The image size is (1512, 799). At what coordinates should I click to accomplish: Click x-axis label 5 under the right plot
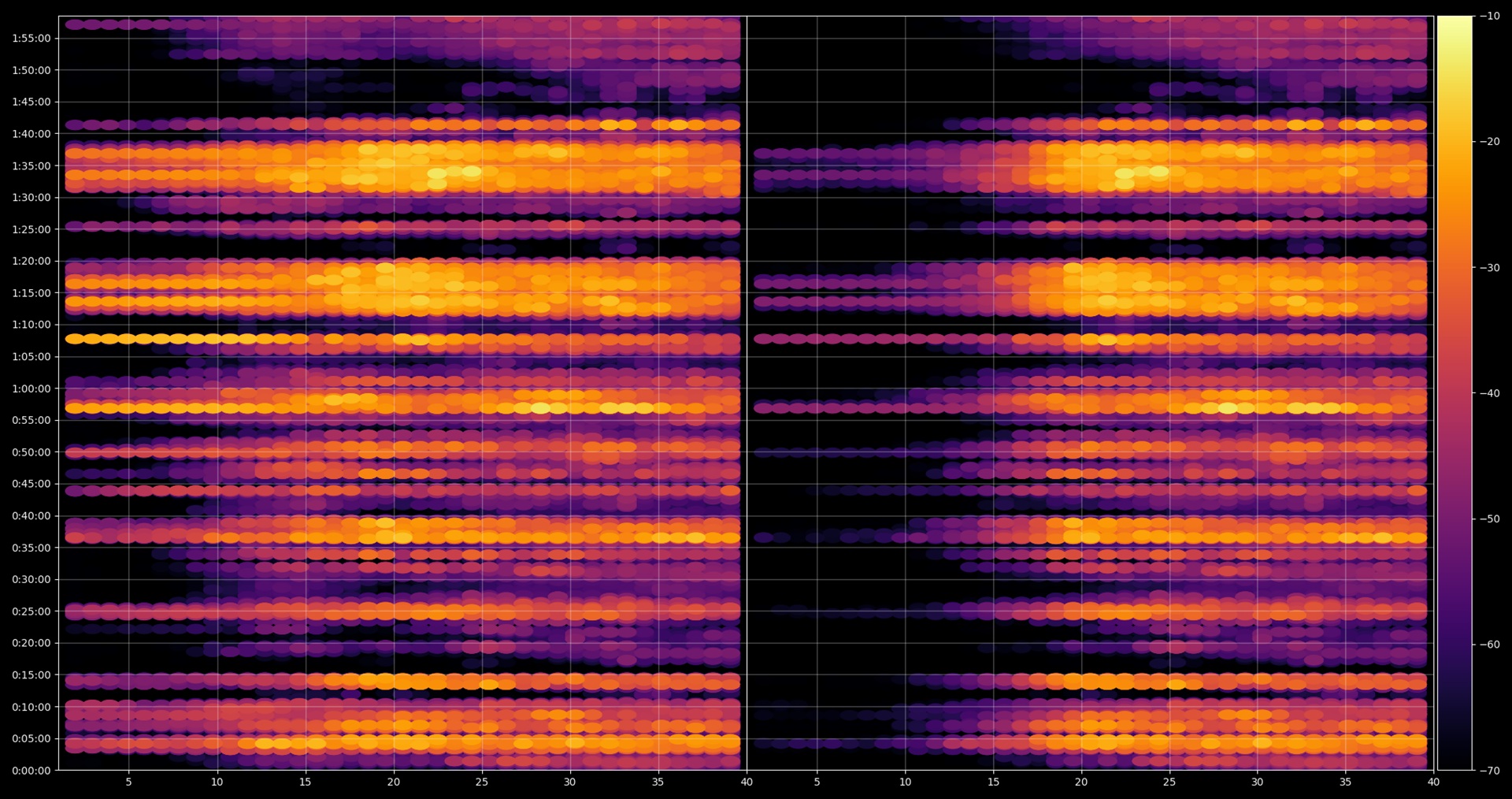pyautogui.click(x=817, y=782)
